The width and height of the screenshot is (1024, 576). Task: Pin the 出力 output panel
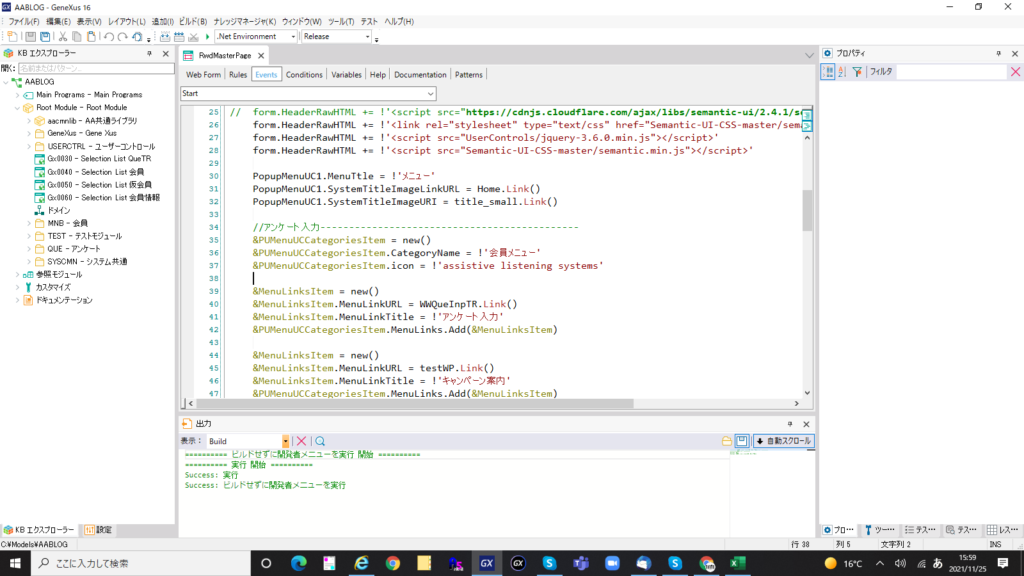(x=790, y=424)
